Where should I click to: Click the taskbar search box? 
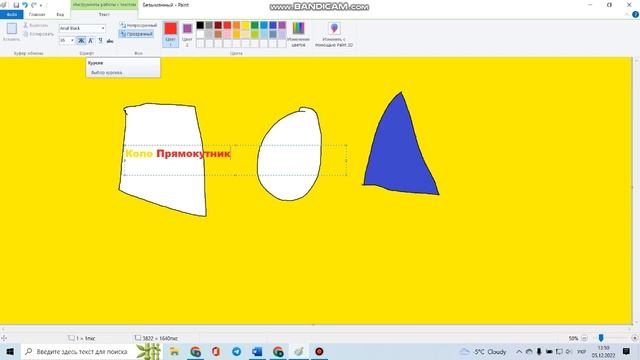[x=91, y=351]
